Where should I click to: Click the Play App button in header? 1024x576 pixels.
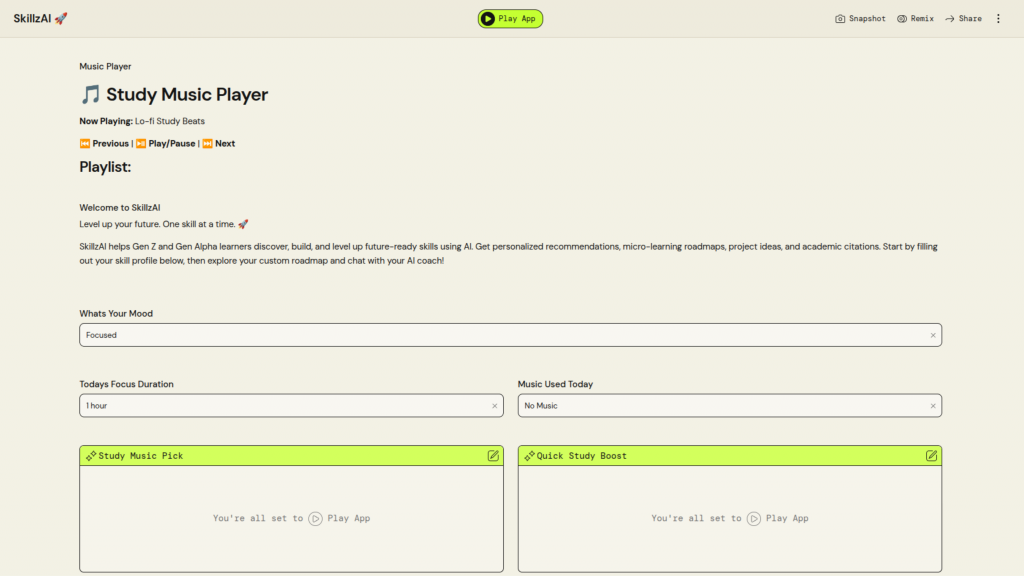pos(510,19)
